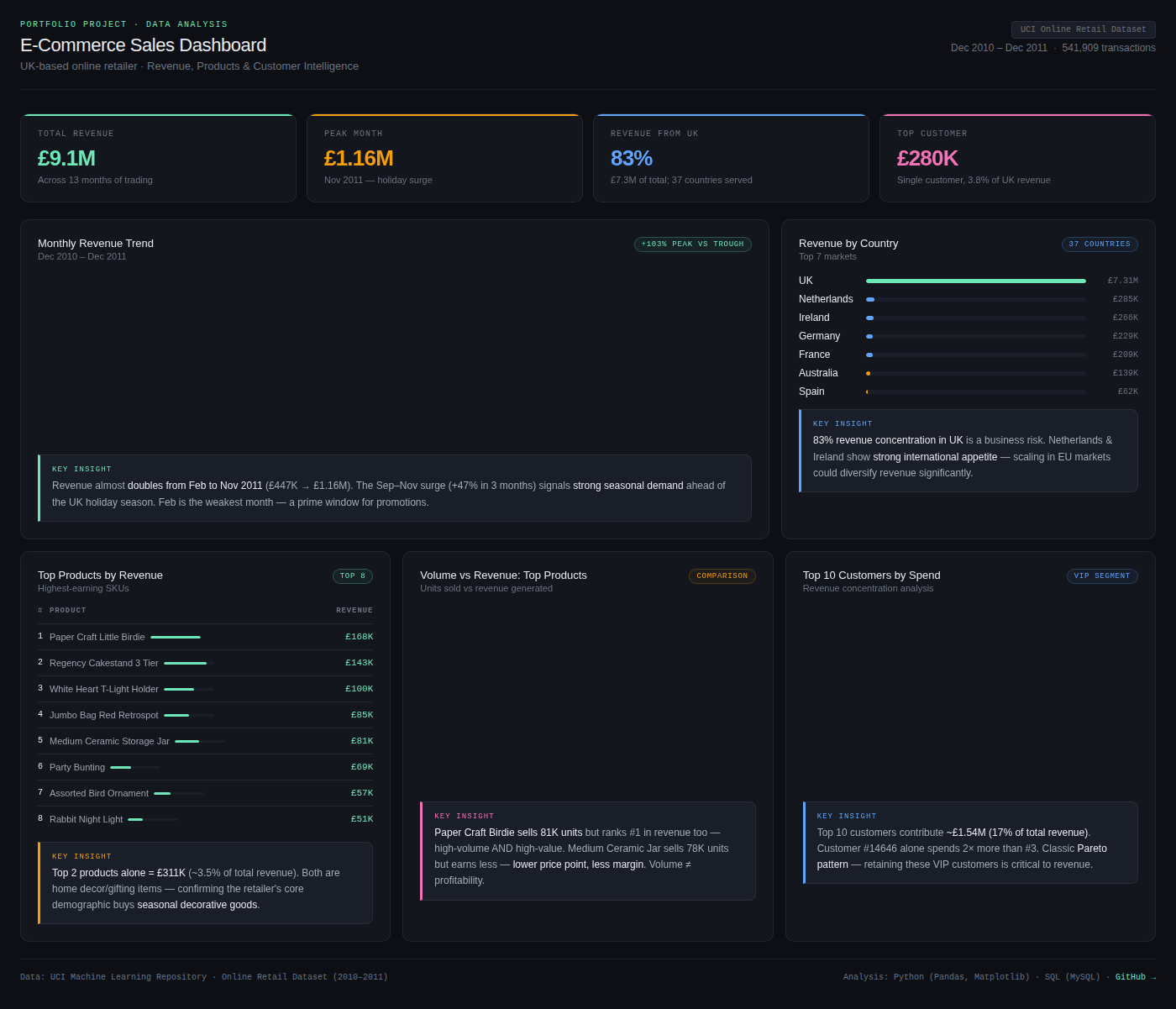
Task: Click the COMPARISON badge
Action: click(x=722, y=575)
